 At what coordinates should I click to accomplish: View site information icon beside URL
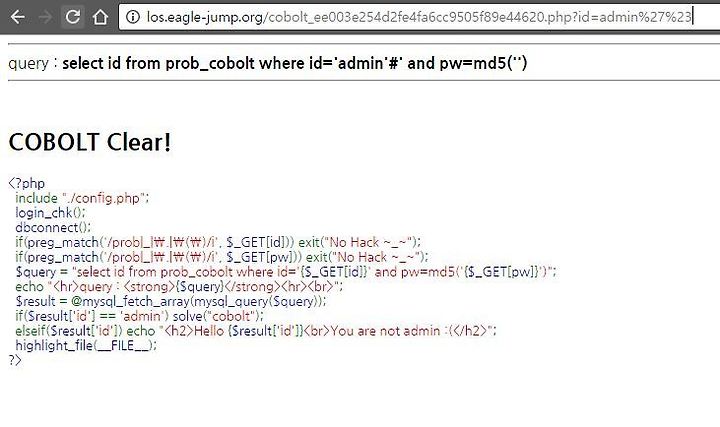click(133, 17)
